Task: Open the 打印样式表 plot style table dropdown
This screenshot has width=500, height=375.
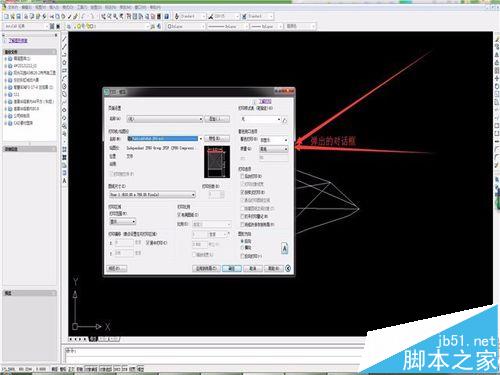Action: click(x=260, y=119)
